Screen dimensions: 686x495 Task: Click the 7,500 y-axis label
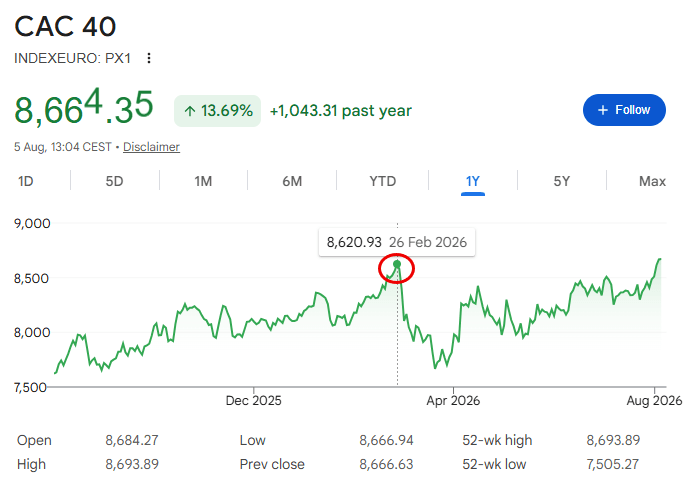click(x=30, y=387)
